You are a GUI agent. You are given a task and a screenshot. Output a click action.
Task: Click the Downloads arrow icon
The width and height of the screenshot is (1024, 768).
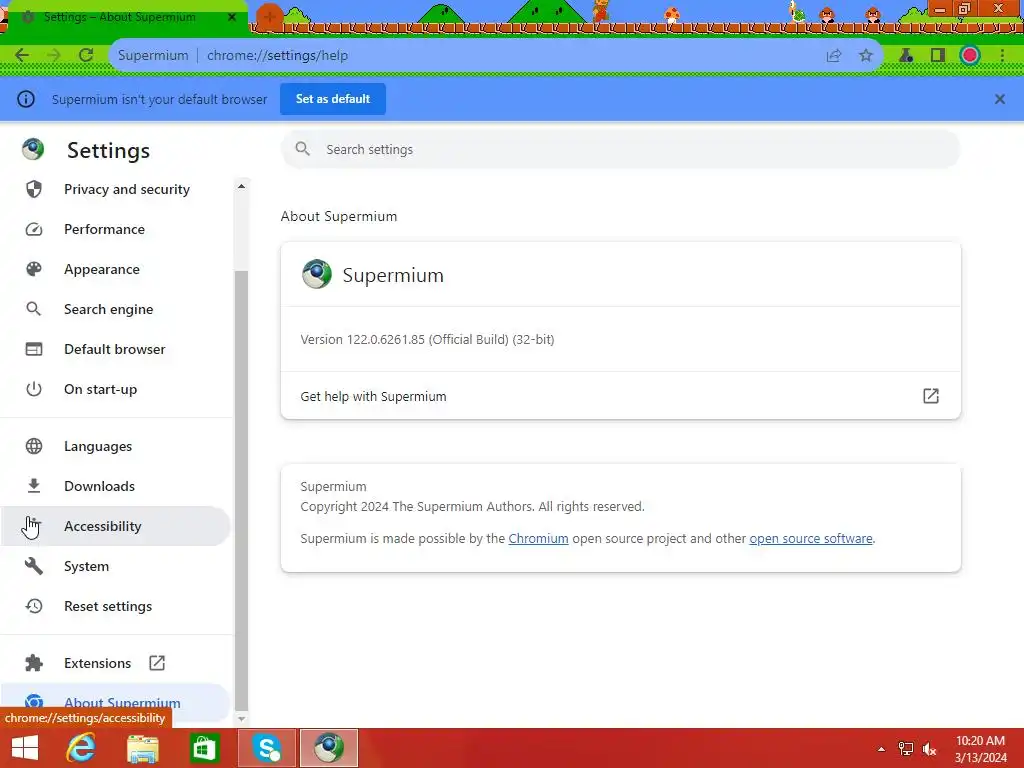pyautogui.click(x=34, y=486)
